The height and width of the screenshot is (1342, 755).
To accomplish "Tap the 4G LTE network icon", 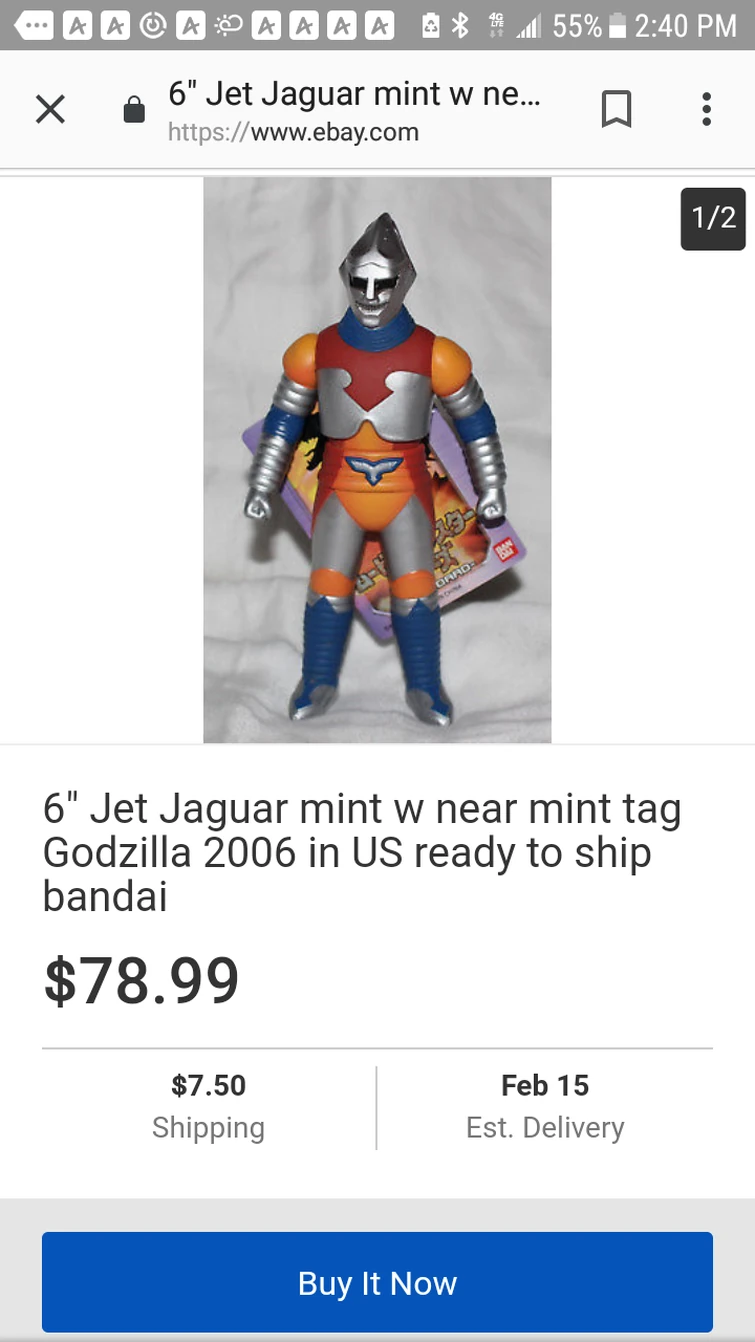I will (494, 25).
